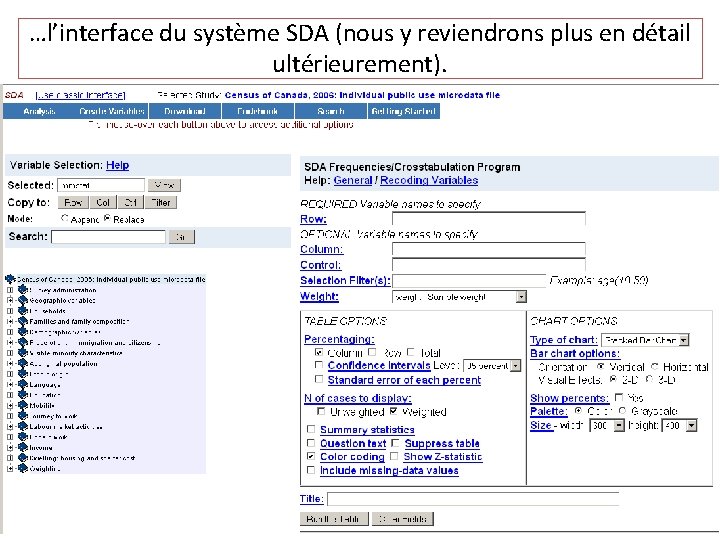Check the Summary statistics checkbox
Image resolution: width=720 pixels, height=540 pixels.
(x=311, y=429)
